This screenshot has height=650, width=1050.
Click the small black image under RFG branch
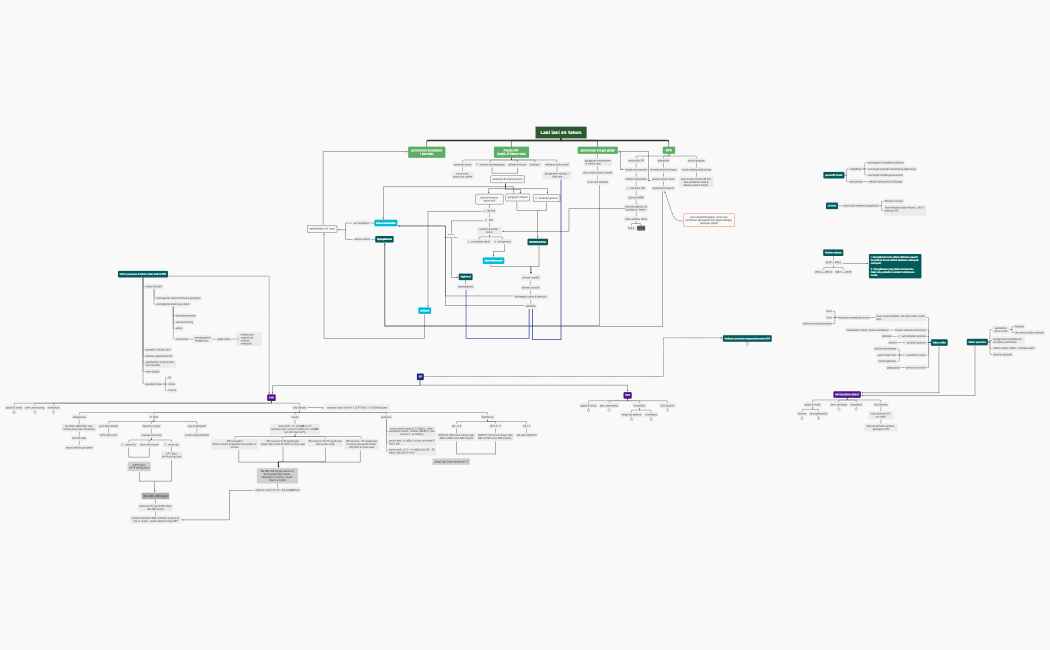pos(641,228)
